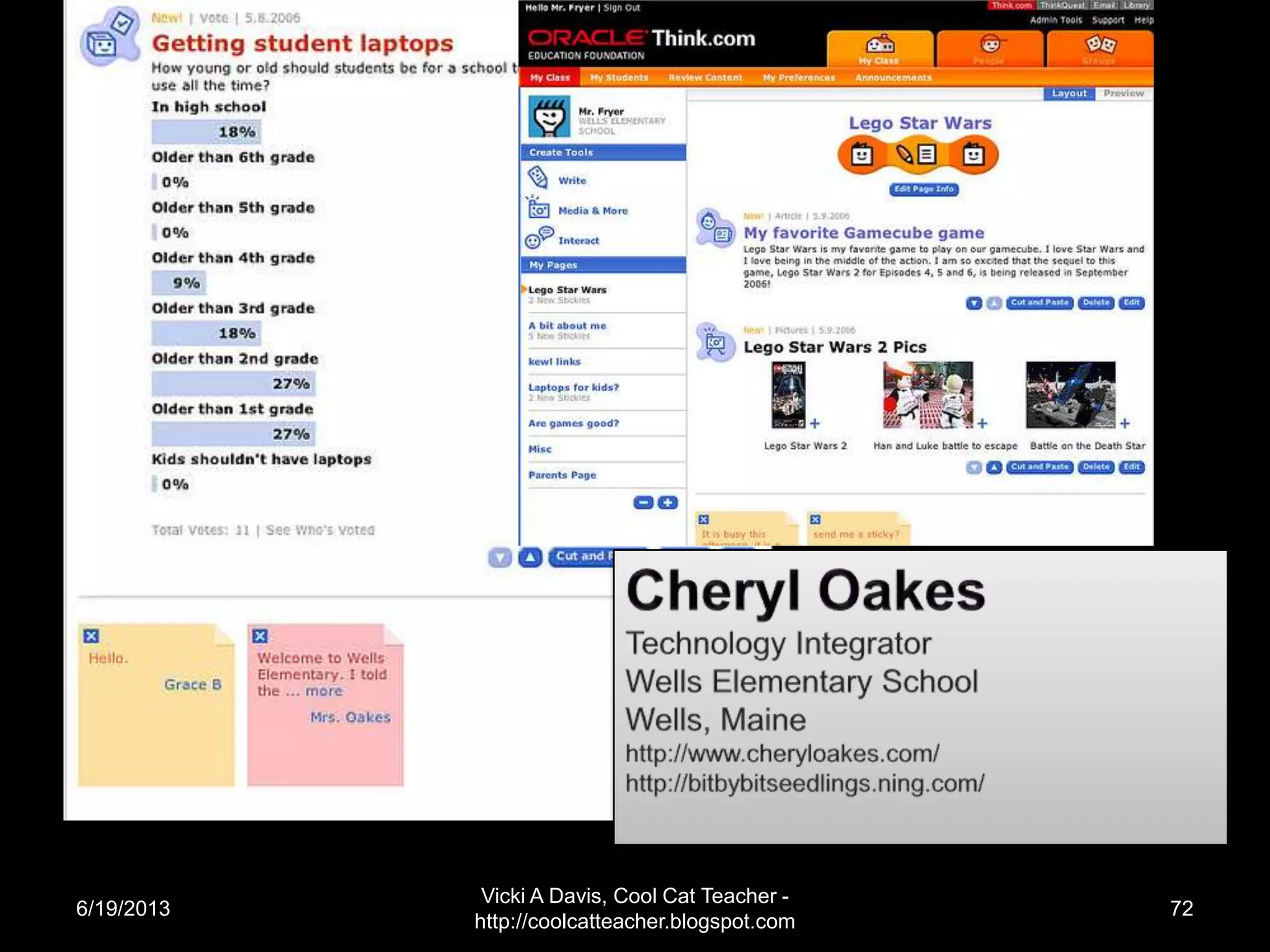Close the Welcome to Wells Elementary sticky
Screen dimensions: 1270x952
click(x=260, y=636)
